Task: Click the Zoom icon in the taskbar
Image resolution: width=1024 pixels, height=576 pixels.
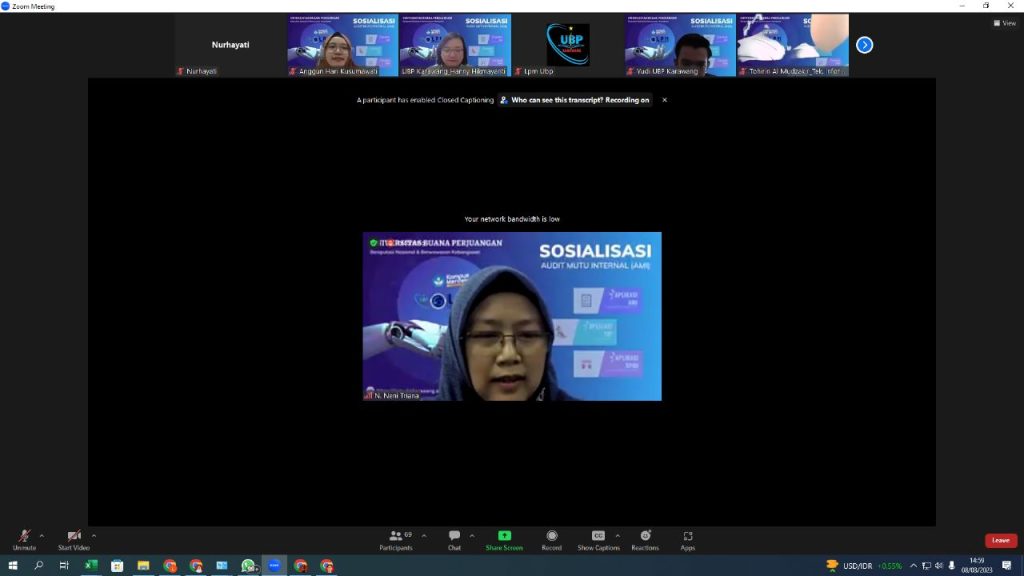Action: point(274,566)
